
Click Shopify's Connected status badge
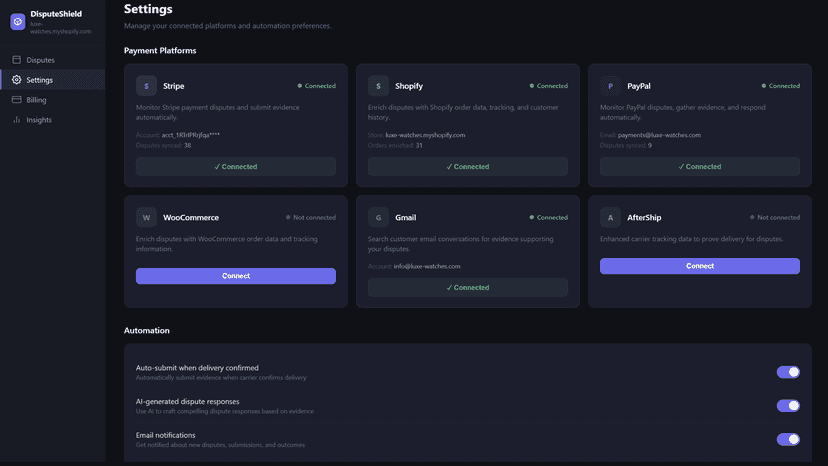[x=549, y=86]
